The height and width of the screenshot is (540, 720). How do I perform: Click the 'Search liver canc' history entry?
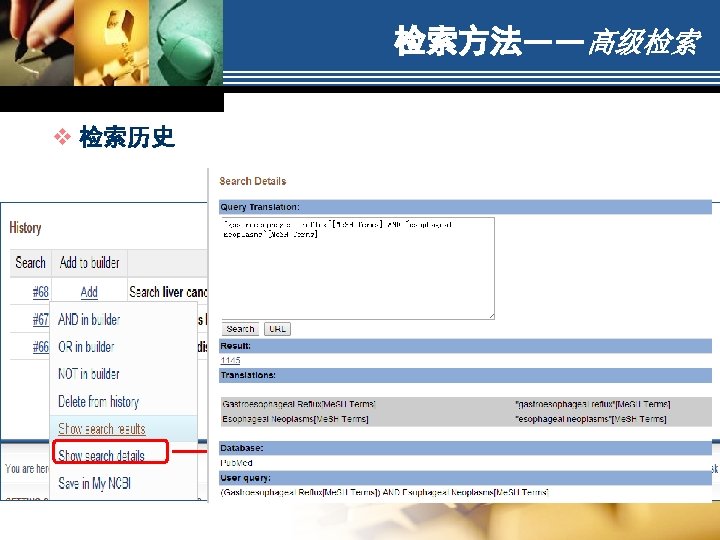point(168,292)
